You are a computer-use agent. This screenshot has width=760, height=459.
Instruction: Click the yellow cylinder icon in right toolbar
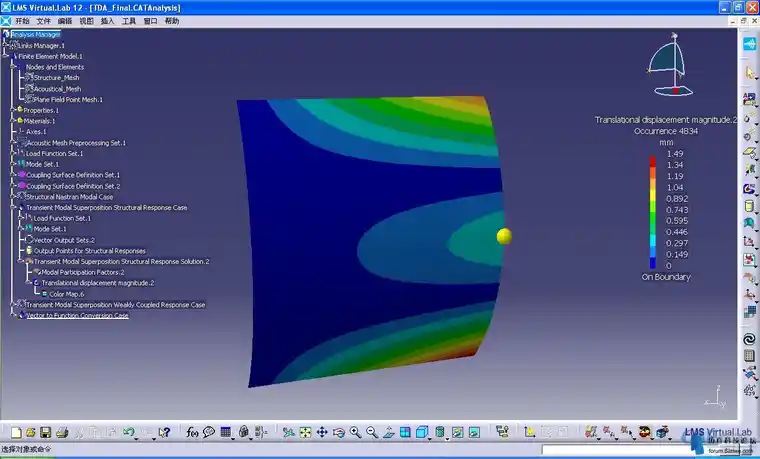(749, 206)
